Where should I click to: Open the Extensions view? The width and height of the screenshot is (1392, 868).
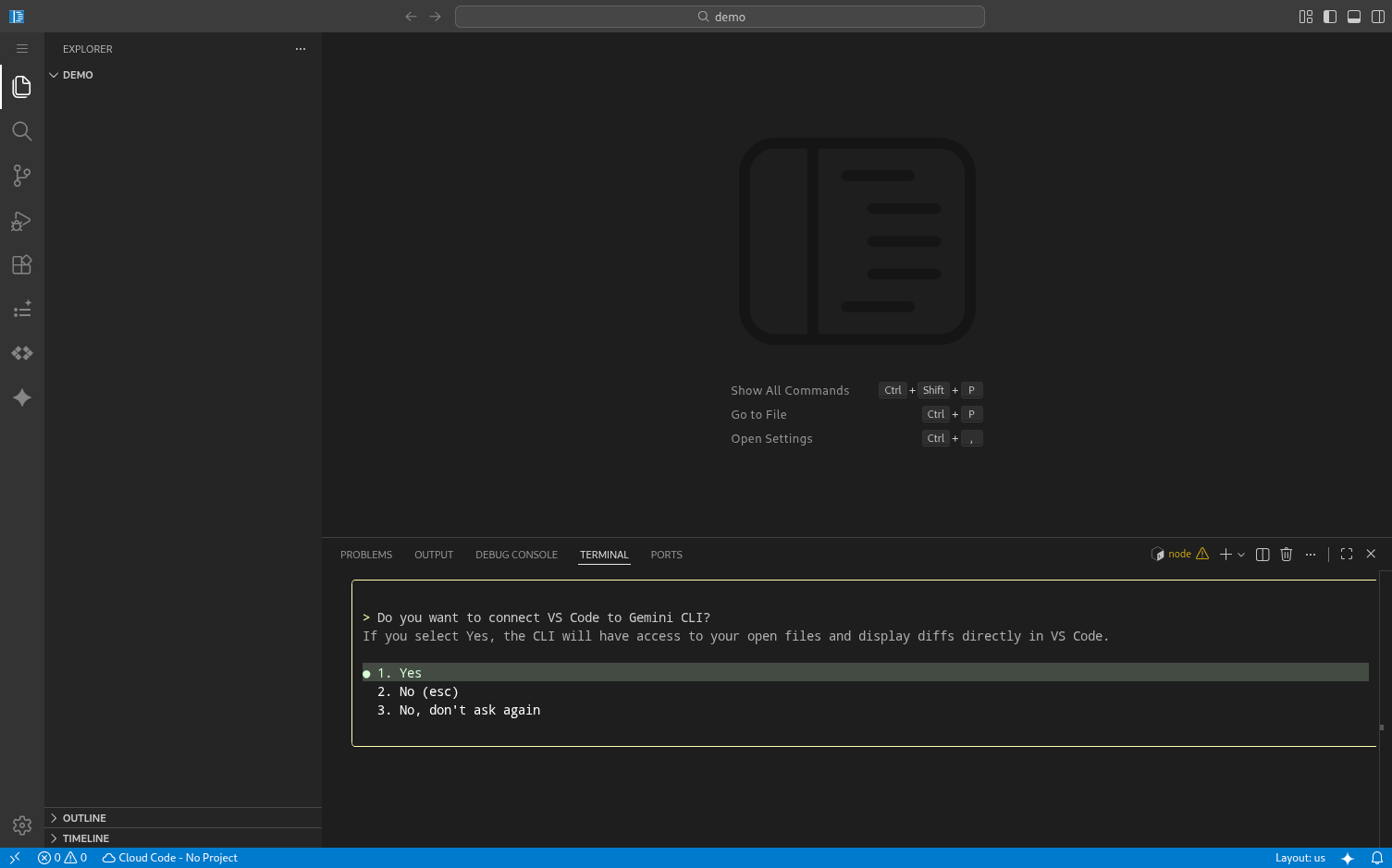pyautogui.click(x=22, y=264)
